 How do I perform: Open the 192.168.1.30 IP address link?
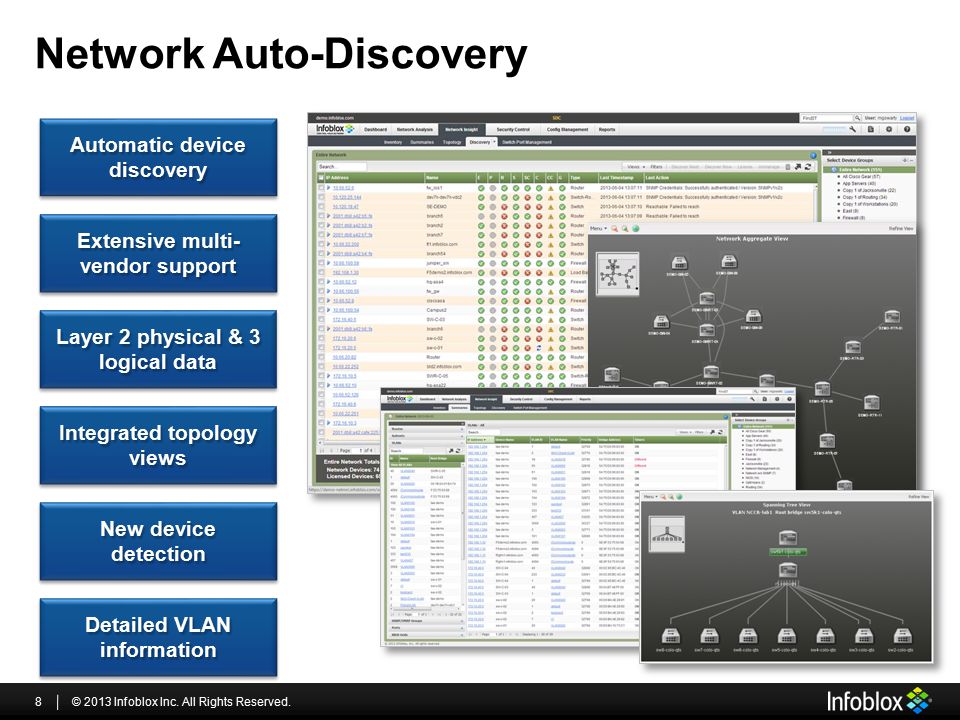coord(346,272)
